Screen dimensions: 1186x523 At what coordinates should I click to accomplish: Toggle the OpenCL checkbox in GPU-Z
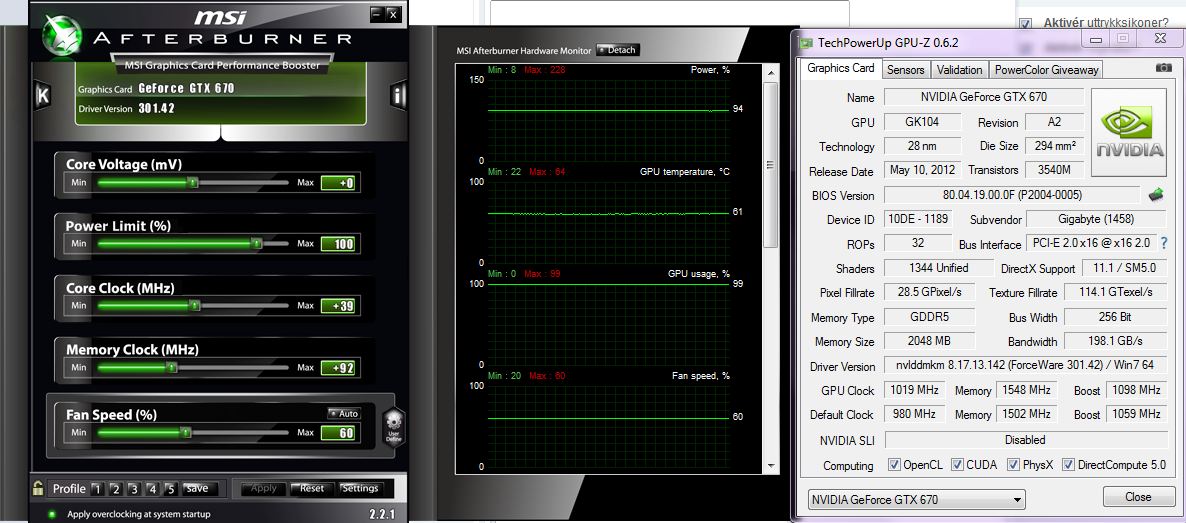[894, 465]
